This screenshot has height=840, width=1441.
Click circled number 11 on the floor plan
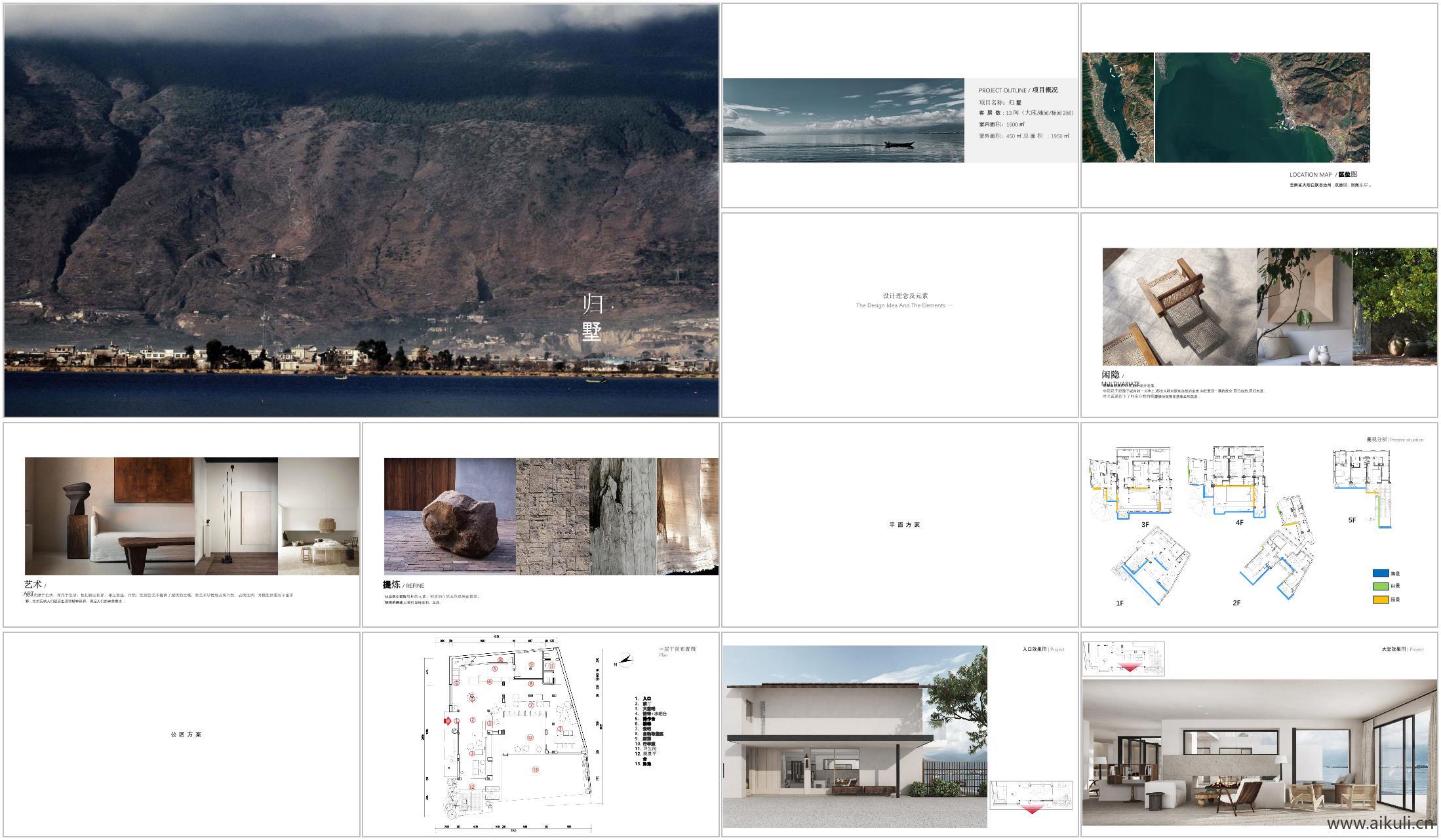coord(552,666)
